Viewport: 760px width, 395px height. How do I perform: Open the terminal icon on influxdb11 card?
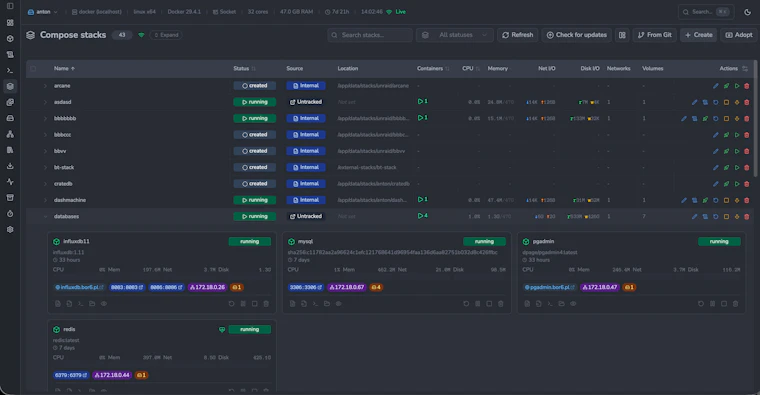click(x=80, y=304)
